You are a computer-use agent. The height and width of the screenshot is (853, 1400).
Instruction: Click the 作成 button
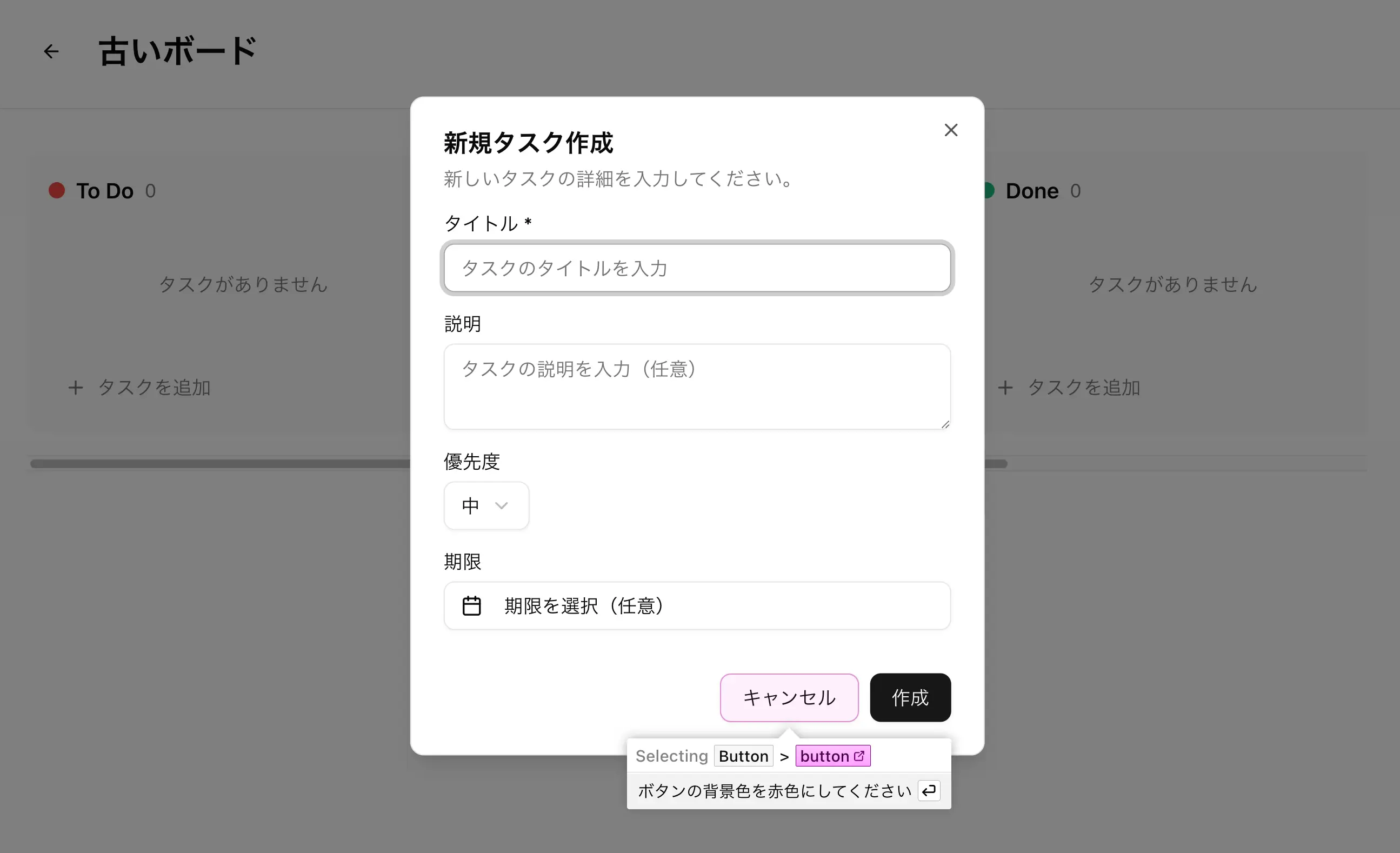tap(910, 697)
